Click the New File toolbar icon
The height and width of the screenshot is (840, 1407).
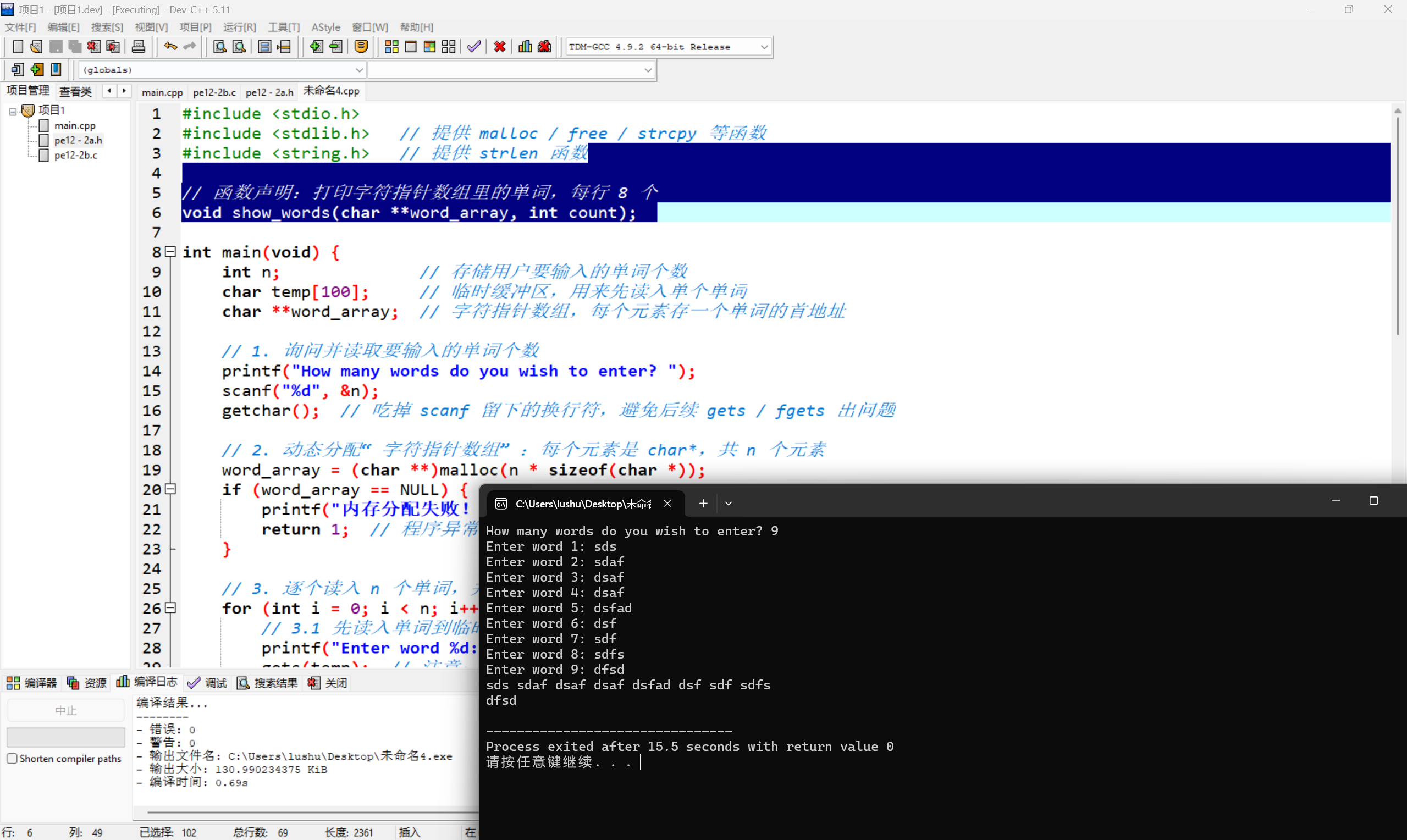pos(18,46)
